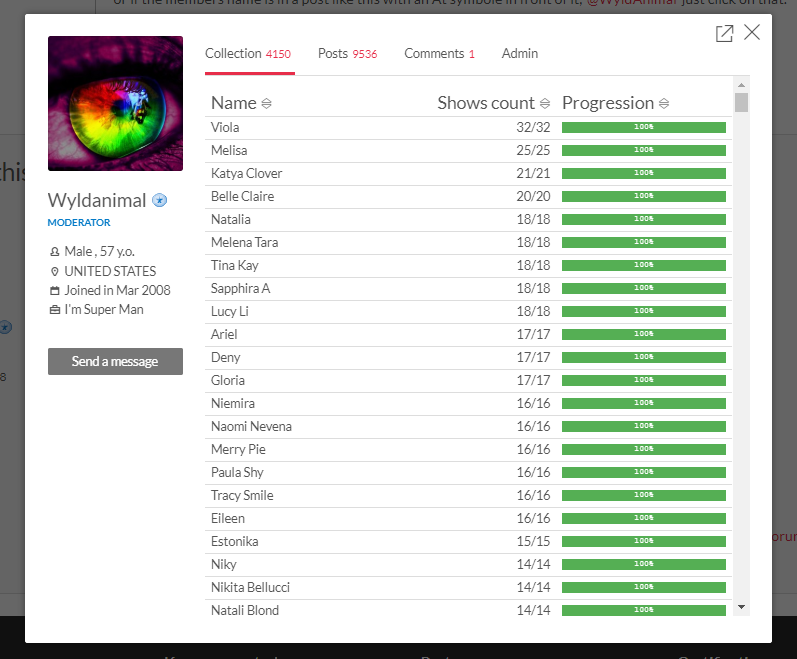Screen dimensions: 797x659
Task: Click Viola's 100% progress bar
Action: coord(643,127)
